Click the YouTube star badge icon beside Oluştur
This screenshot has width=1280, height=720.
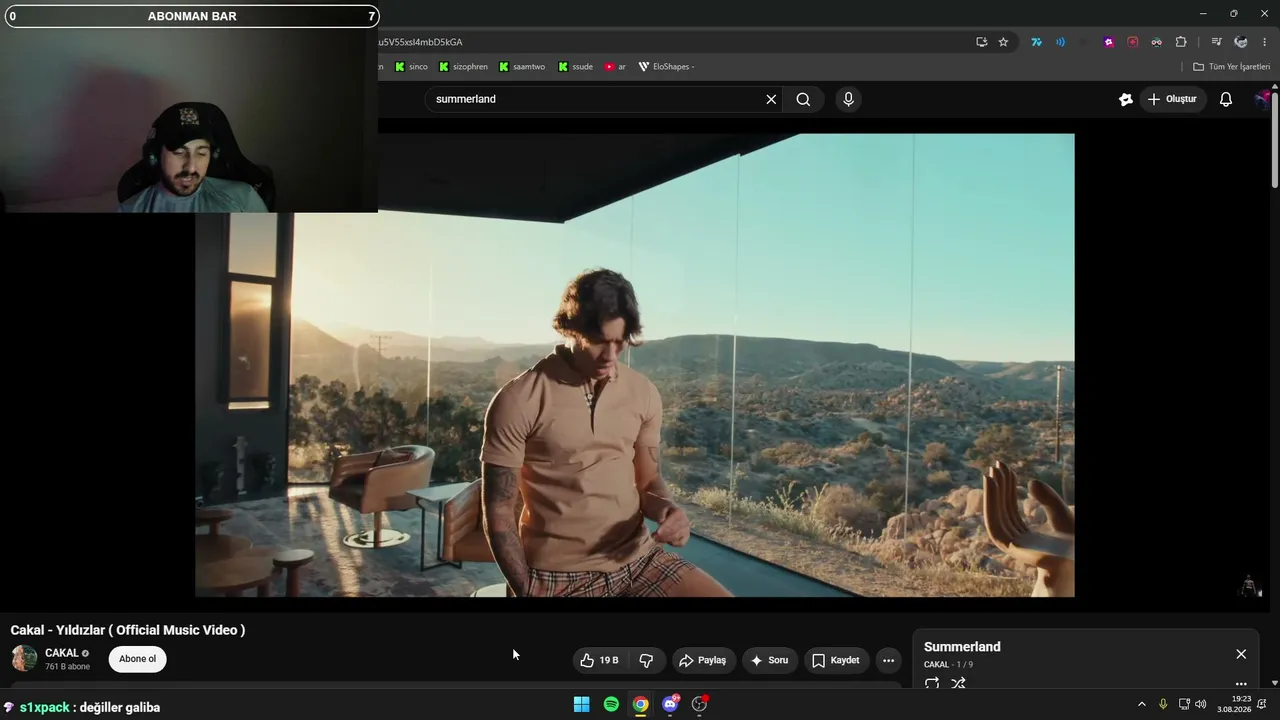pyautogui.click(x=1125, y=99)
